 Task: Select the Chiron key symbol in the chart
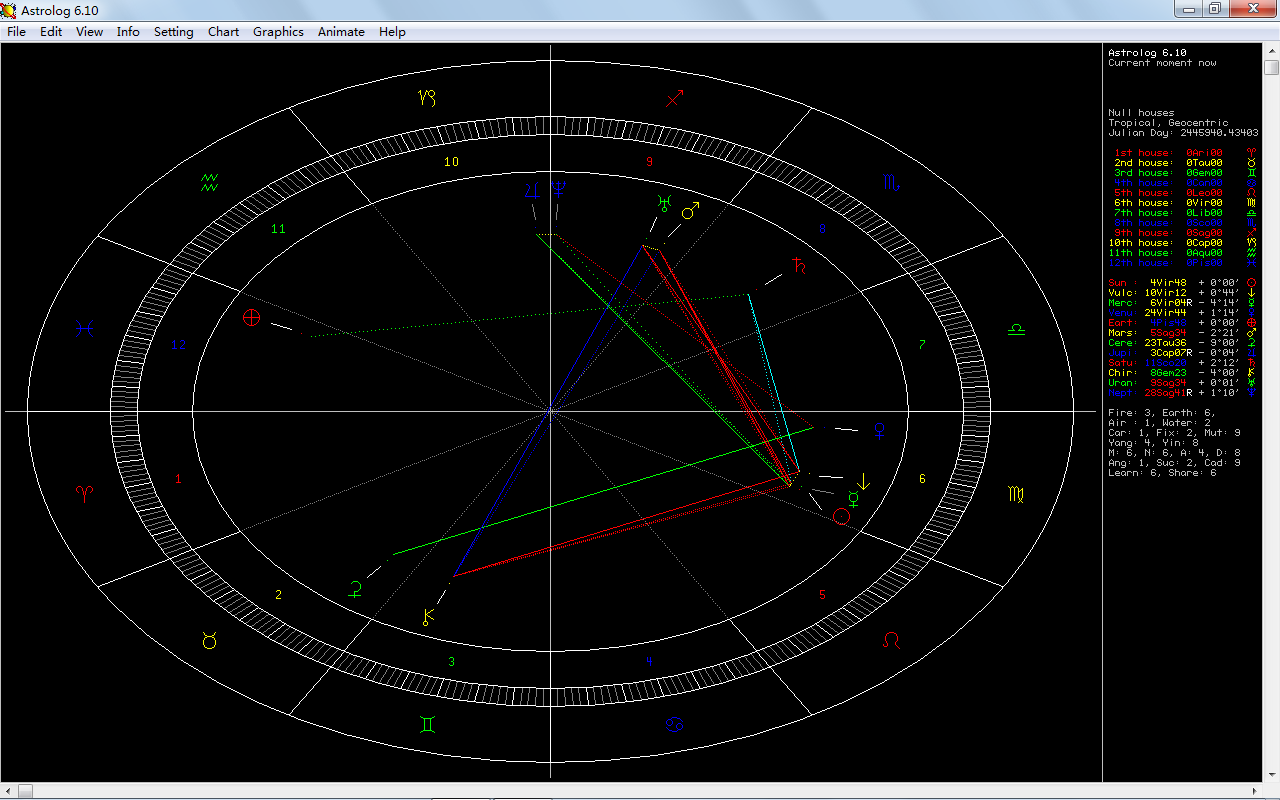click(428, 616)
